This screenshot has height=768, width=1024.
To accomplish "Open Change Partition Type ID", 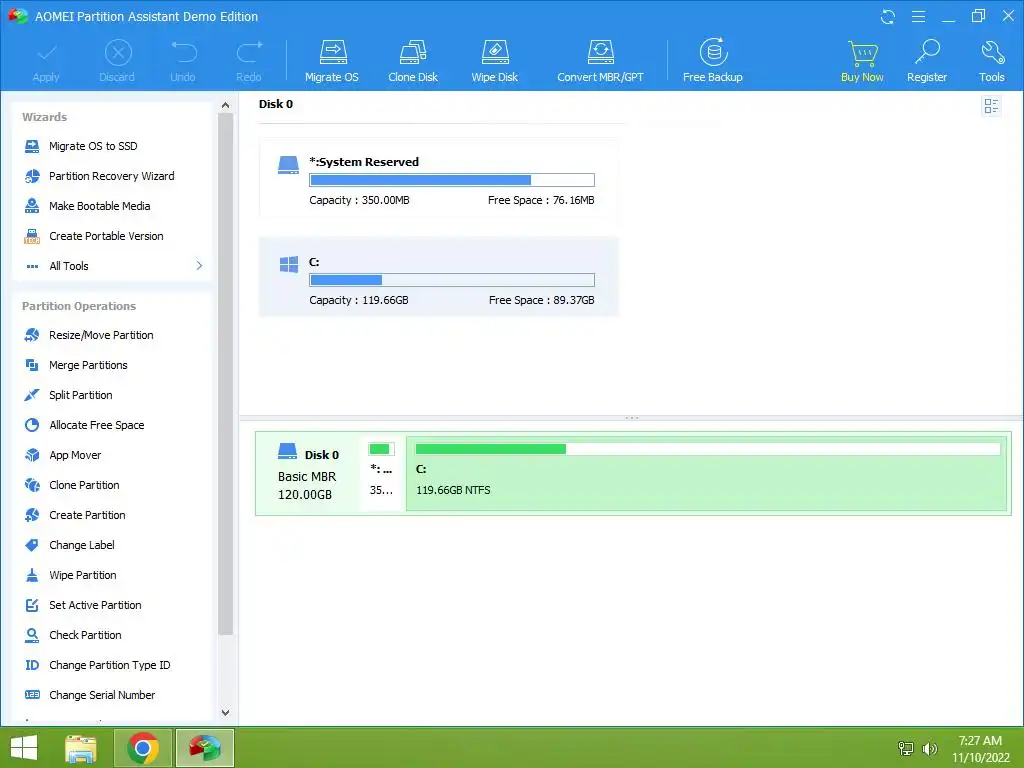I will (109, 665).
